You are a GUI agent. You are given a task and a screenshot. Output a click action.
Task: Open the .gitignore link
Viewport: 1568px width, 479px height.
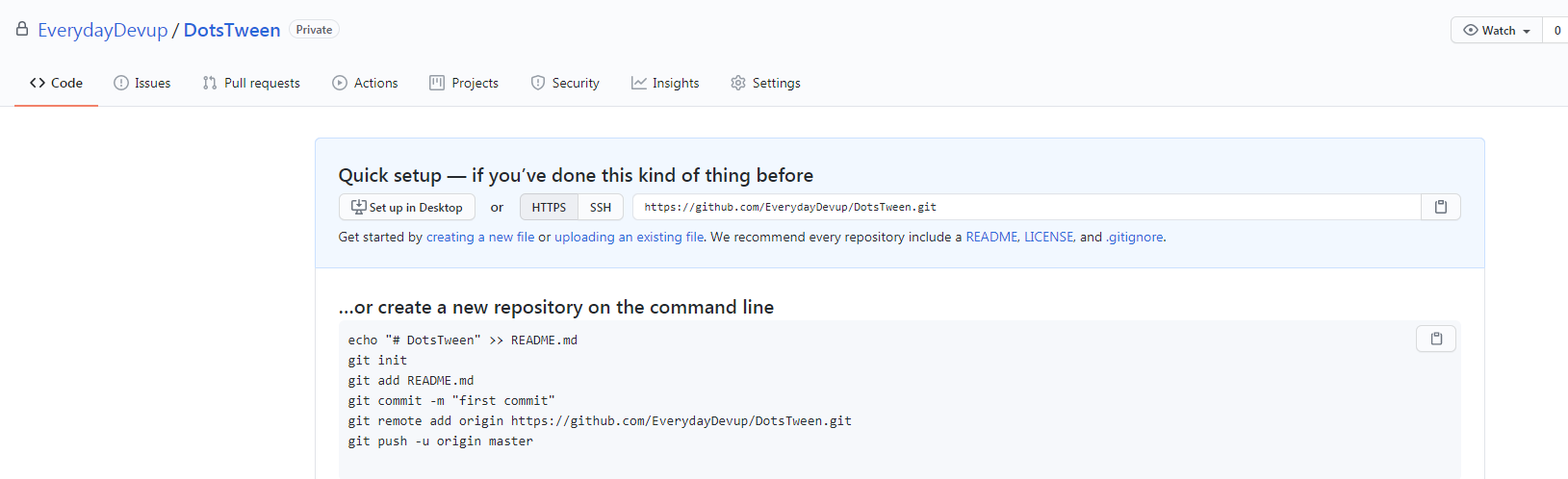point(1134,237)
